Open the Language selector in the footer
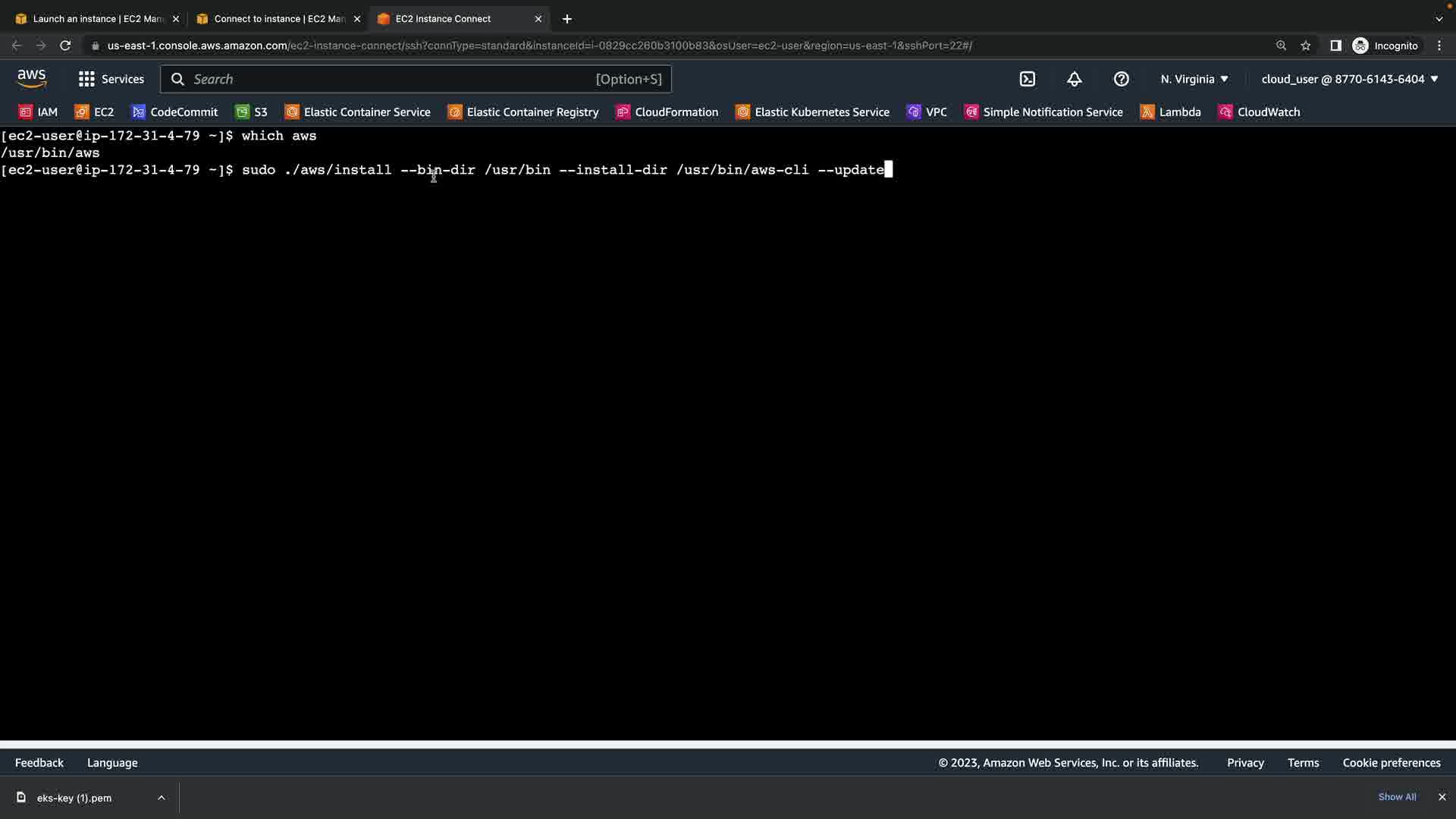Viewport: 1456px width, 819px height. tap(112, 763)
